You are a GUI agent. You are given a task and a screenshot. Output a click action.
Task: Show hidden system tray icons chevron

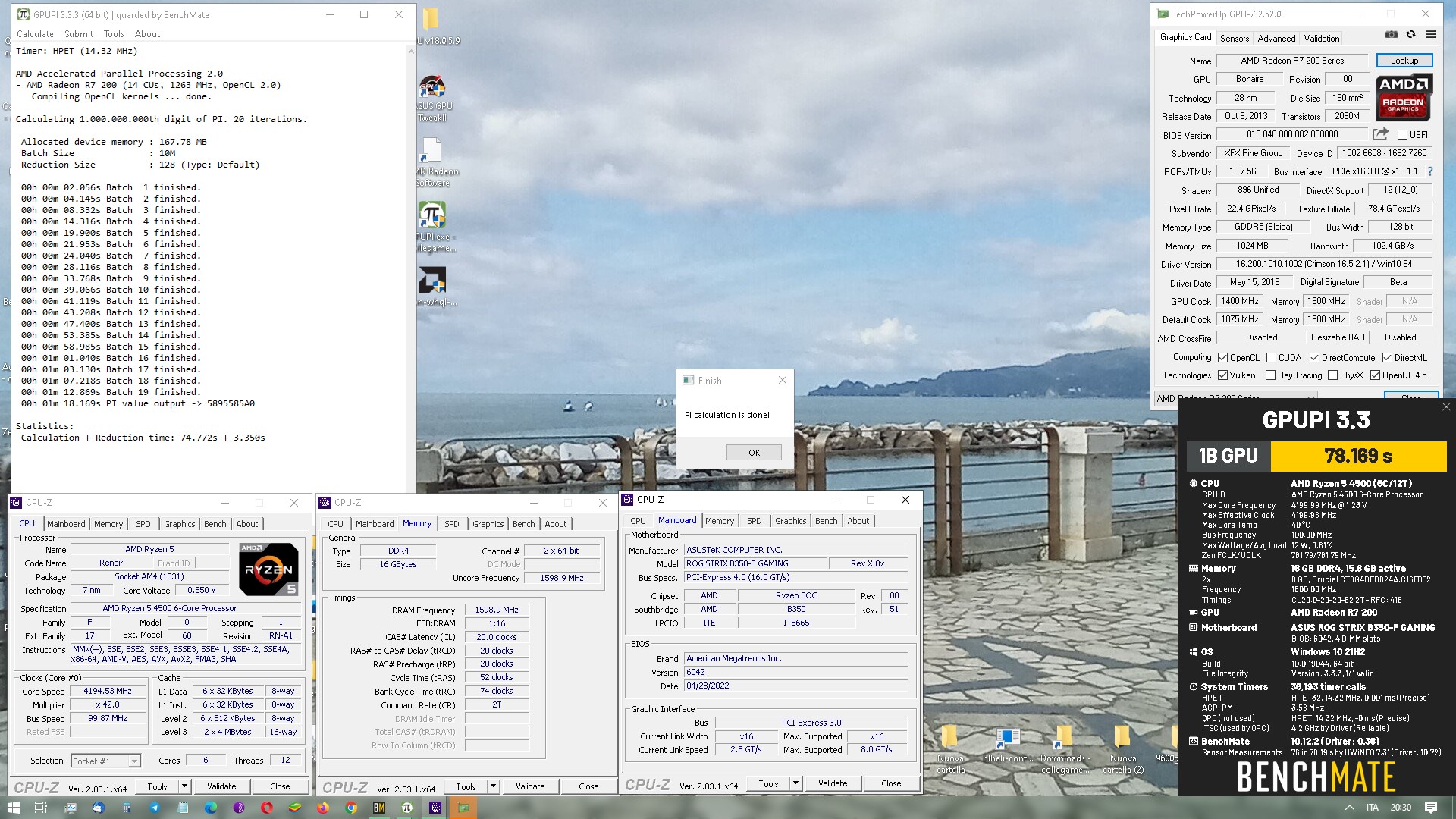click(x=1349, y=808)
